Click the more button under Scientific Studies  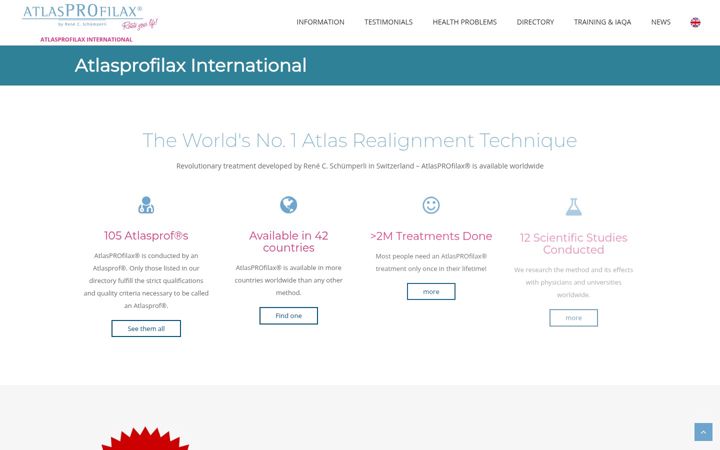pos(574,318)
